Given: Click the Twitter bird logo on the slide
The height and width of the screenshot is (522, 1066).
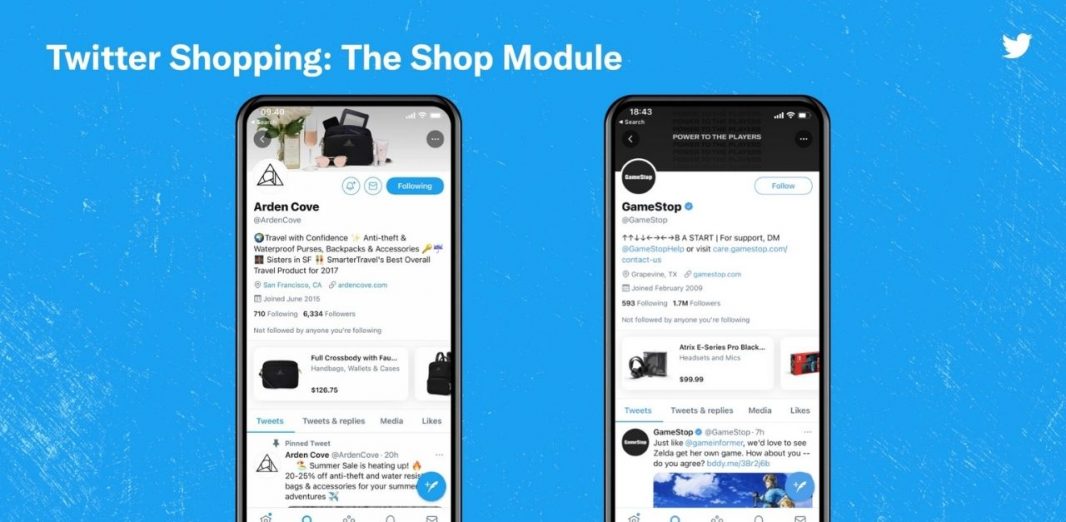Looking at the screenshot, I should [1016, 46].
